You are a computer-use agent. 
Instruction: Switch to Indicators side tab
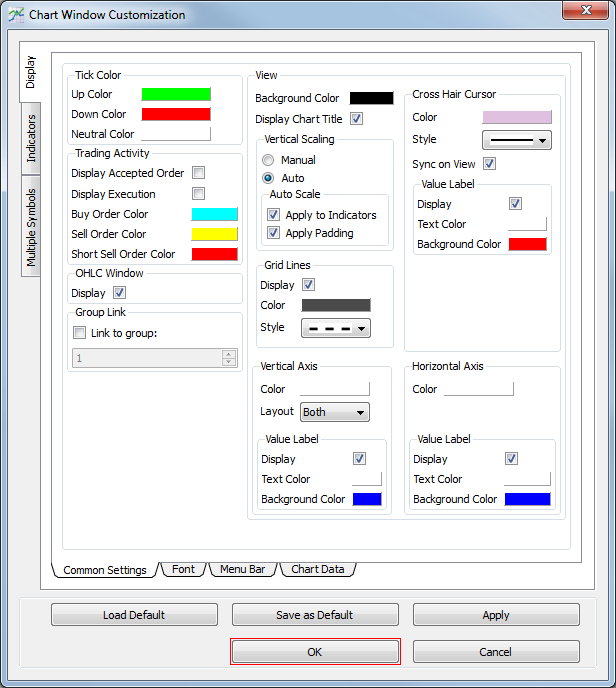[31, 137]
